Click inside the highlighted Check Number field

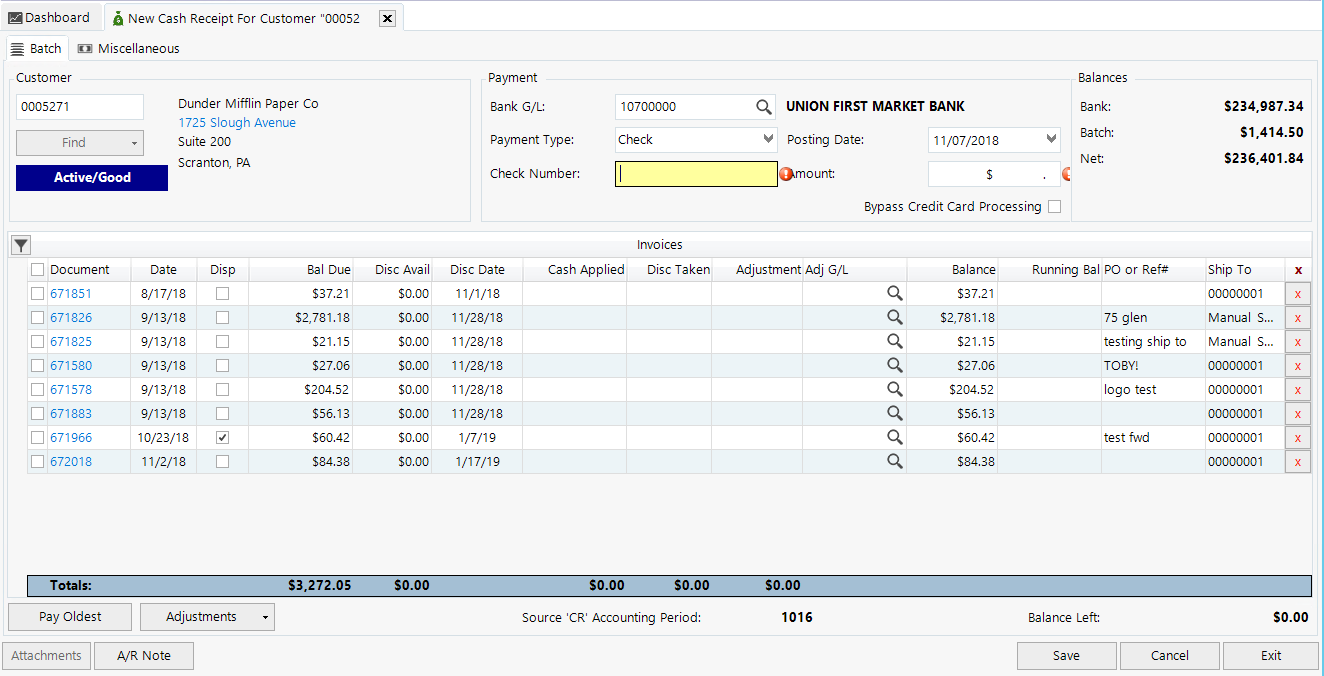[696, 173]
